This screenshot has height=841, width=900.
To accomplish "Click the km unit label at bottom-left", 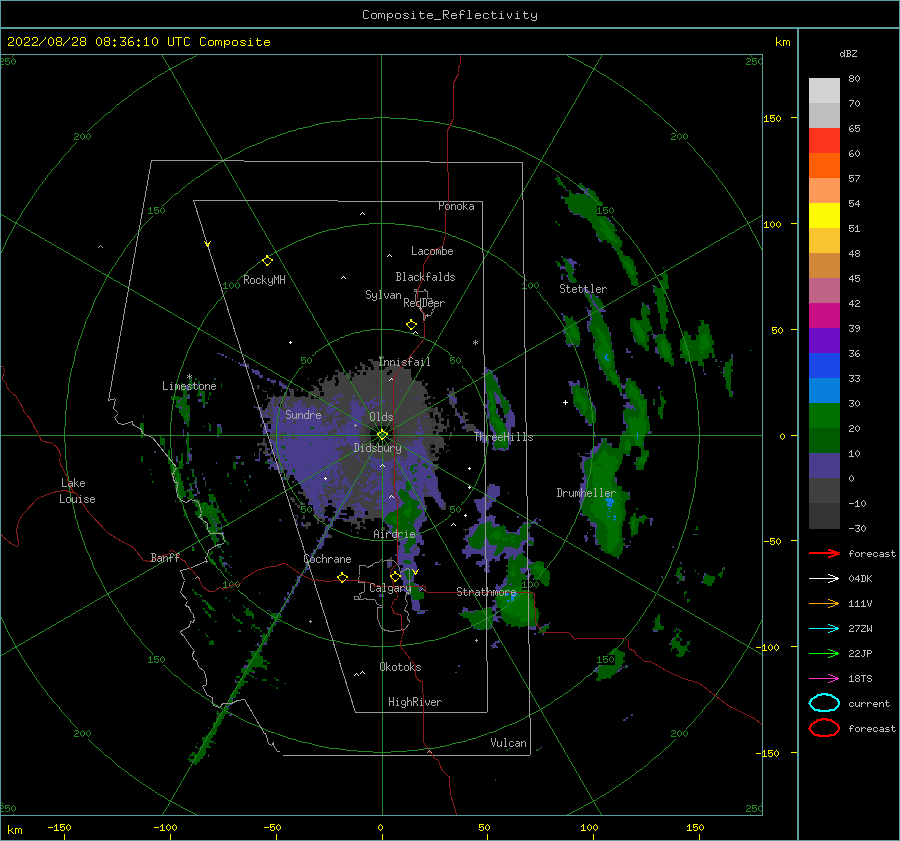I will click(x=14, y=830).
